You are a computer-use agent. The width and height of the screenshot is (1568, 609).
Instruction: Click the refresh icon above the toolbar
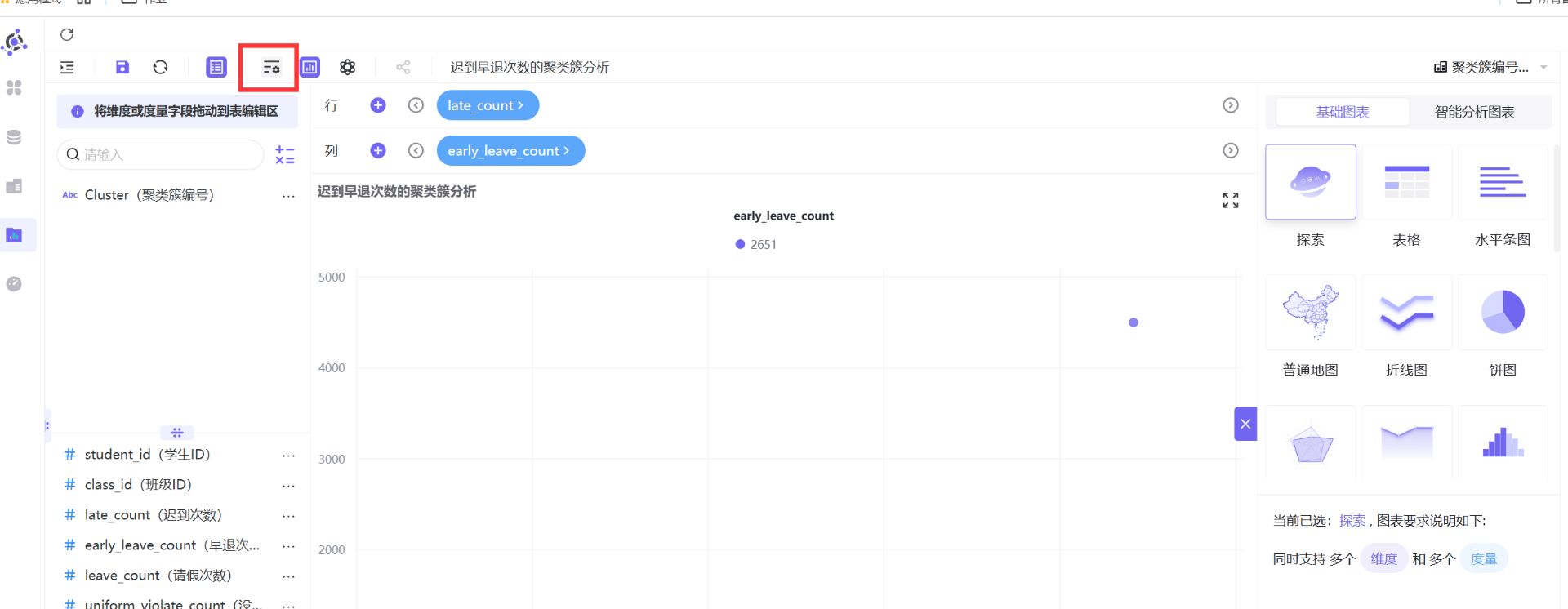pyautogui.click(x=67, y=34)
